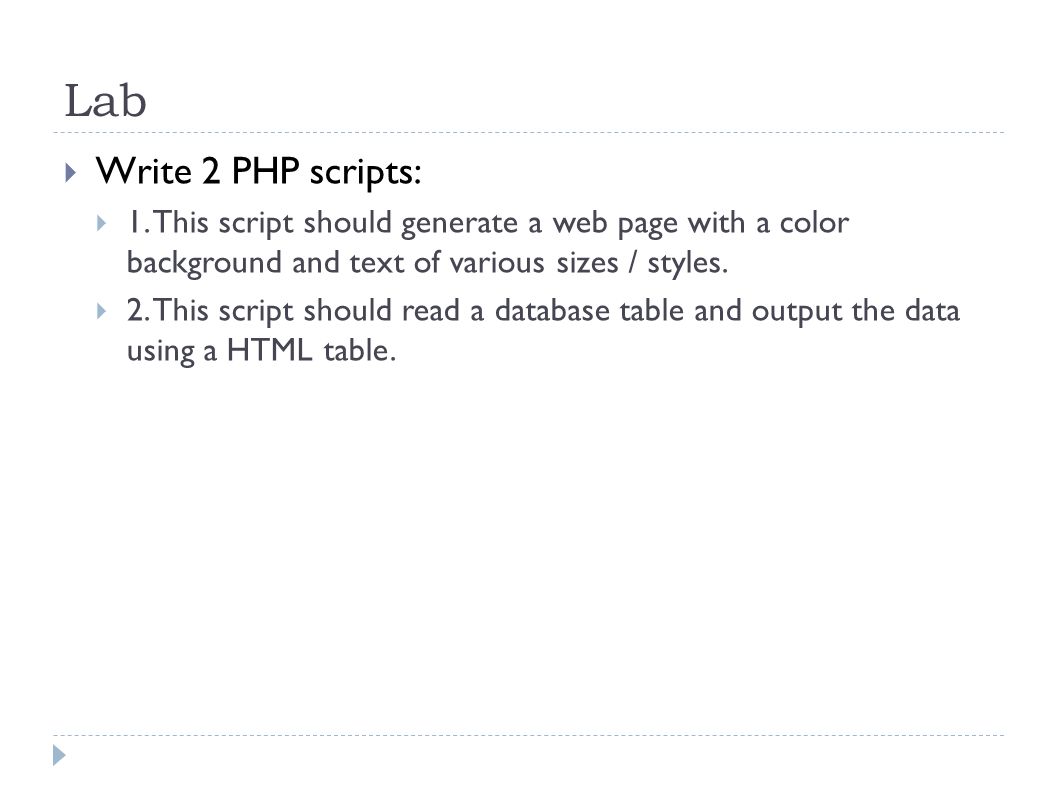Click the word "output" in item 2
This screenshot has height=793, width=1058.
pyautogui.click(x=796, y=312)
